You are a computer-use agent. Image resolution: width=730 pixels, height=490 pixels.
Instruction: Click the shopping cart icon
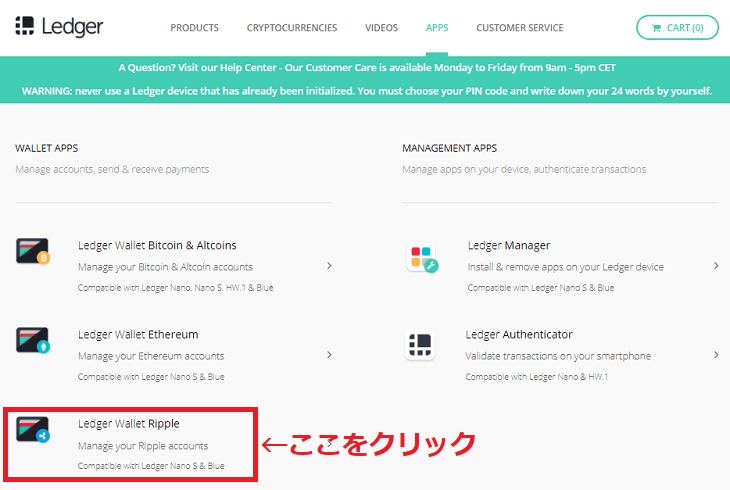[x=656, y=28]
